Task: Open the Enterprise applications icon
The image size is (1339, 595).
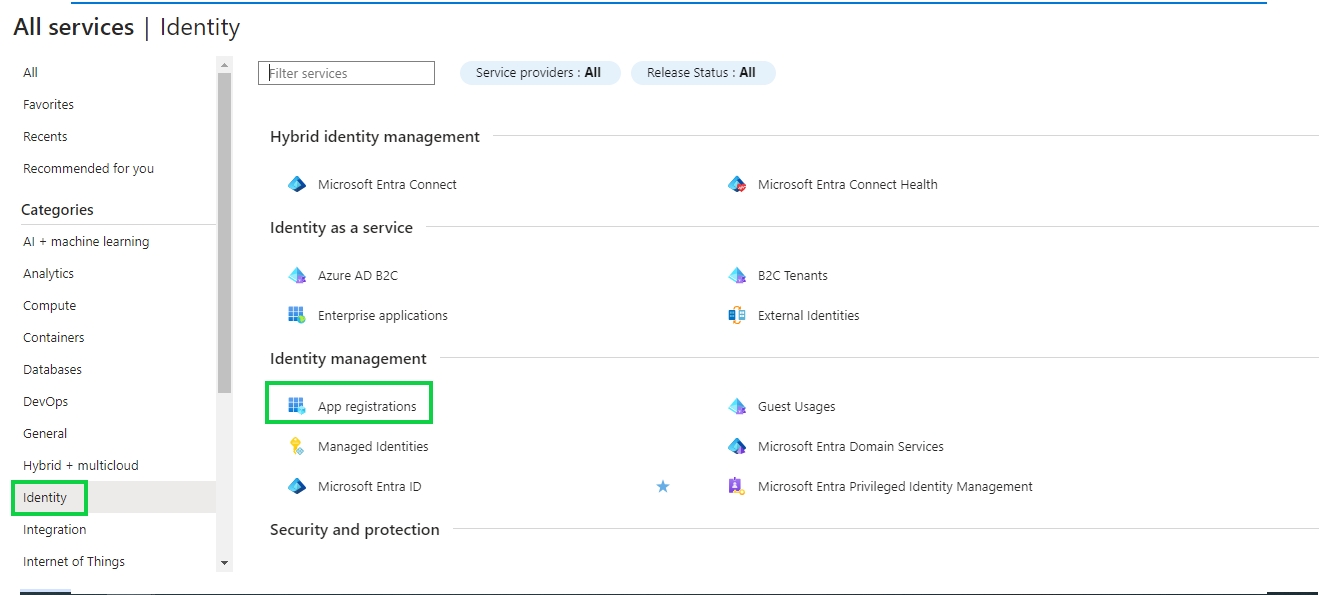Action: coord(296,315)
